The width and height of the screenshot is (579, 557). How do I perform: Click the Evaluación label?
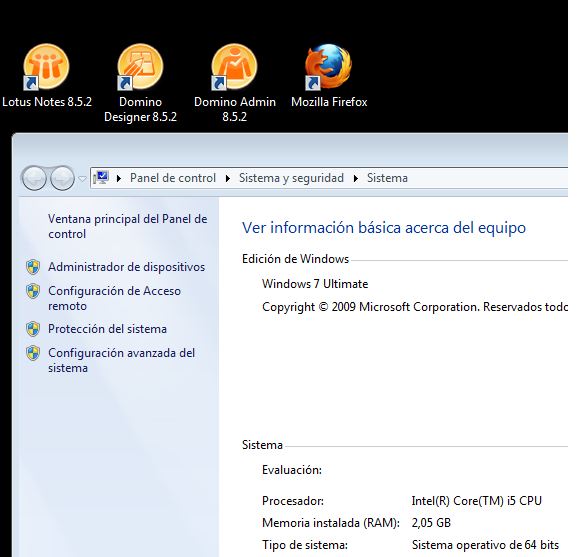[x=292, y=470]
